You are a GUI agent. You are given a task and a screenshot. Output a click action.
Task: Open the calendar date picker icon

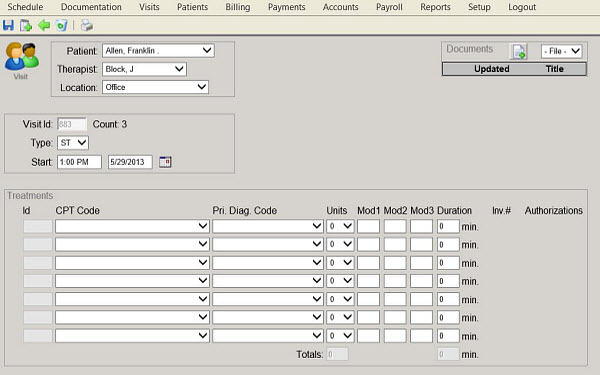click(x=165, y=162)
